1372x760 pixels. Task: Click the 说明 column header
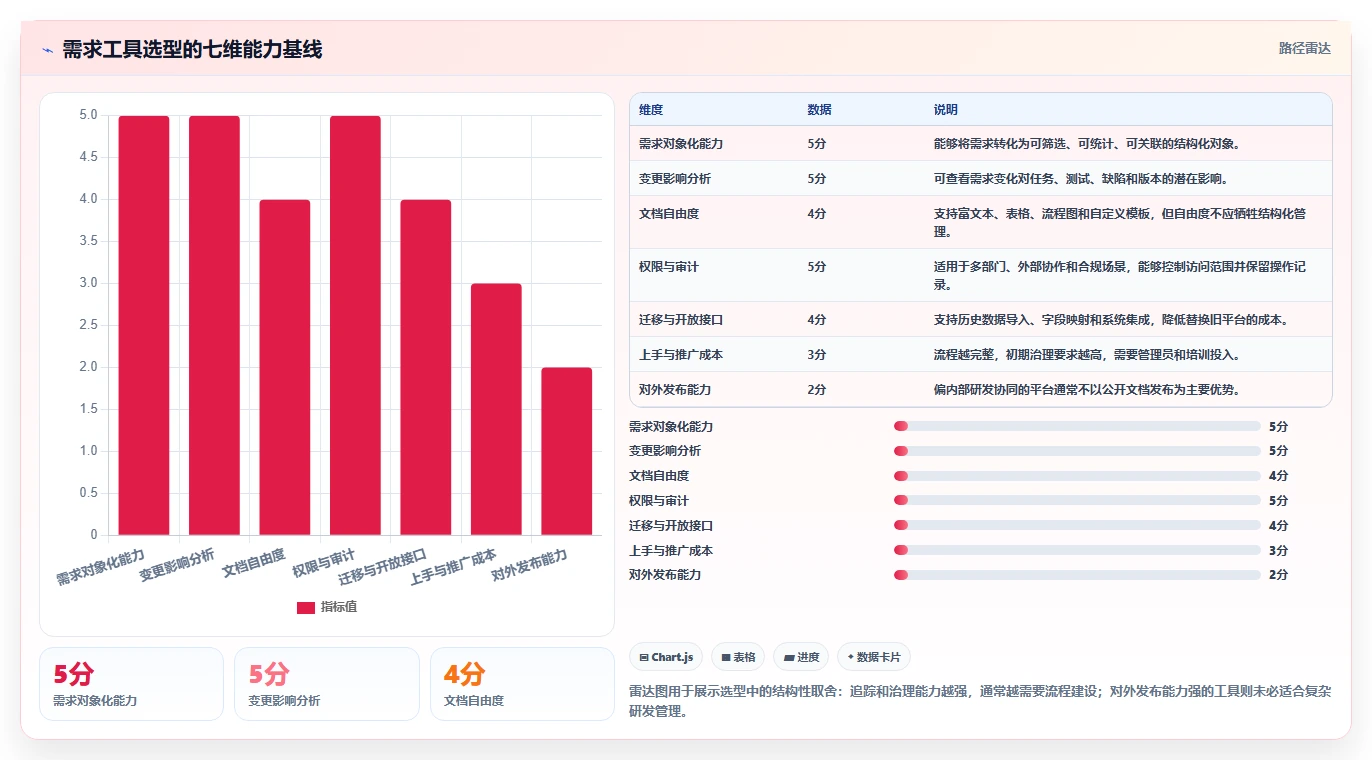pos(946,110)
